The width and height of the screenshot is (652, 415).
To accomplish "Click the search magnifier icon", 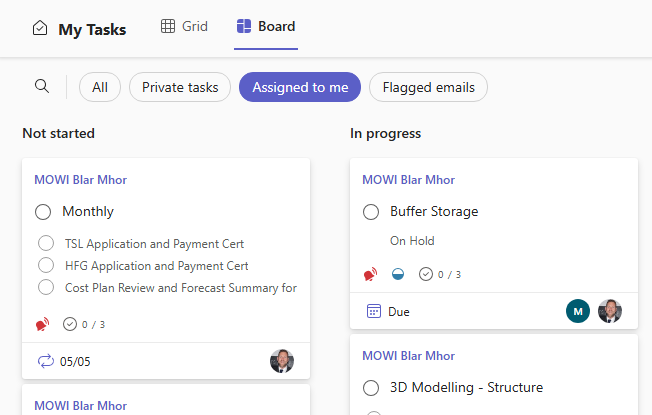I will (x=42, y=86).
